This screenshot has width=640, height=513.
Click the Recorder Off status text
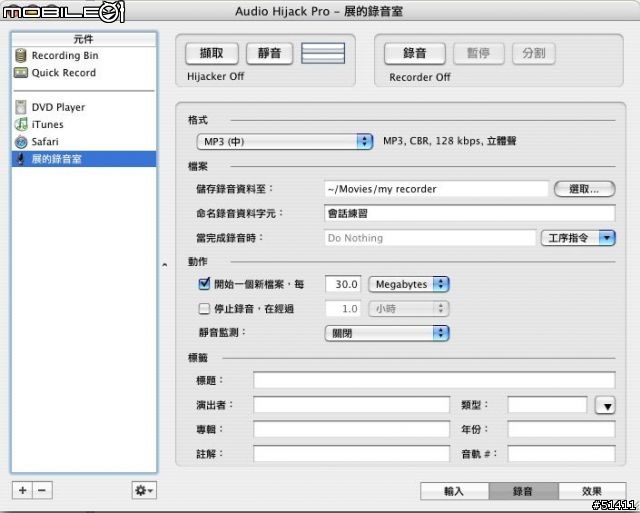click(420, 77)
